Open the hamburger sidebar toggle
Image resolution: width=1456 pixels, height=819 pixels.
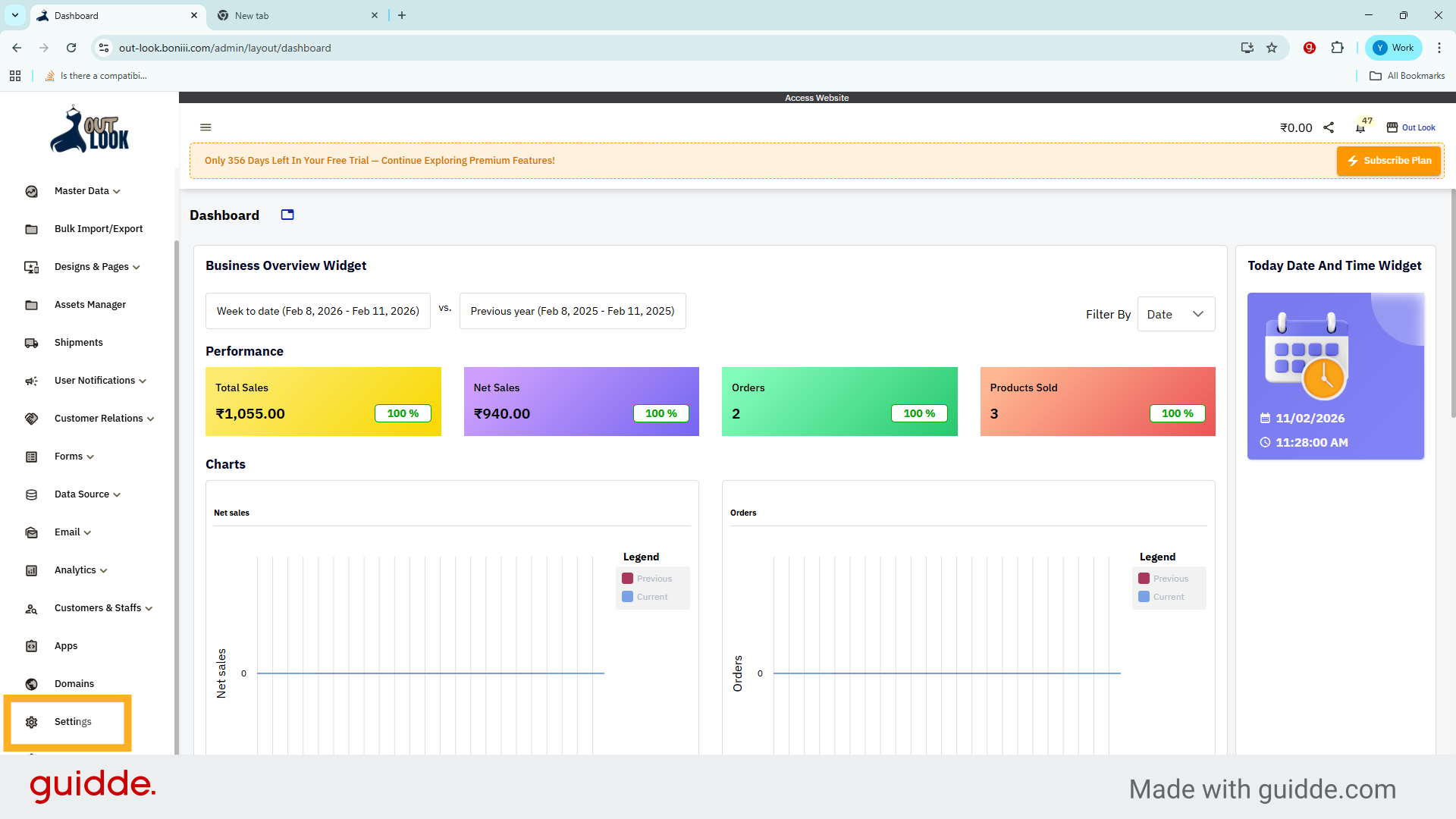(x=206, y=127)
